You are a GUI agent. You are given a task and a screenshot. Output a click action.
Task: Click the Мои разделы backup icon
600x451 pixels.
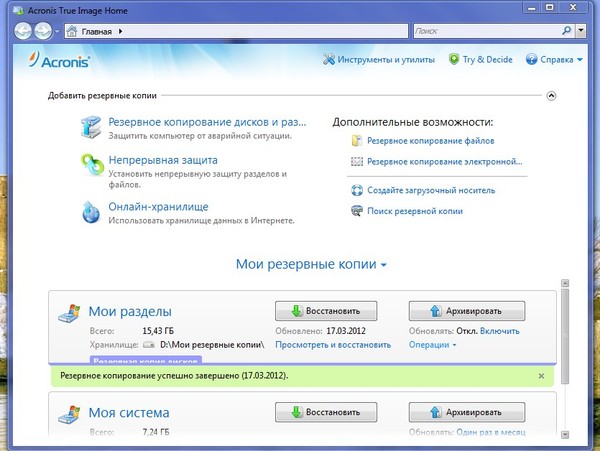coord(69,313)
